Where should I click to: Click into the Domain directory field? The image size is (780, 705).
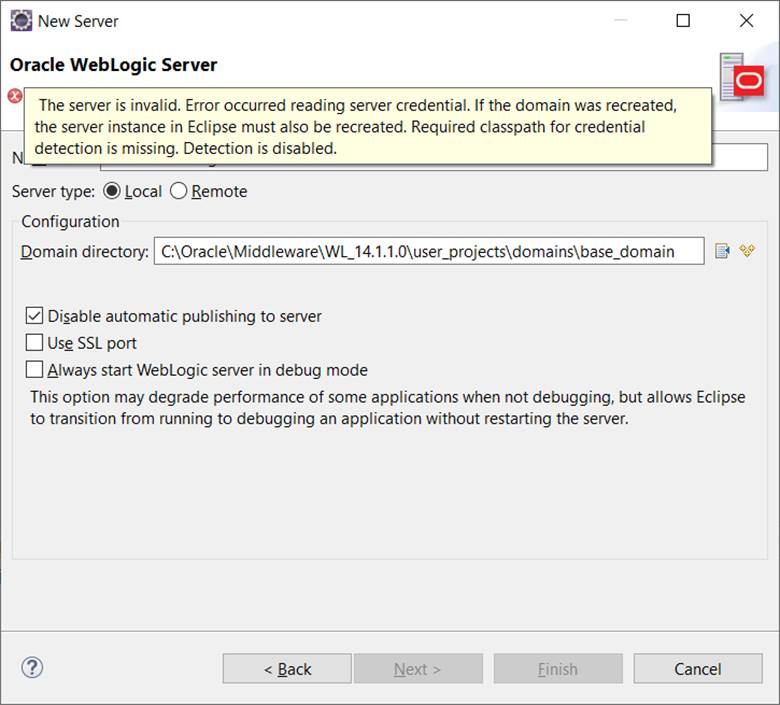point(429,251)
